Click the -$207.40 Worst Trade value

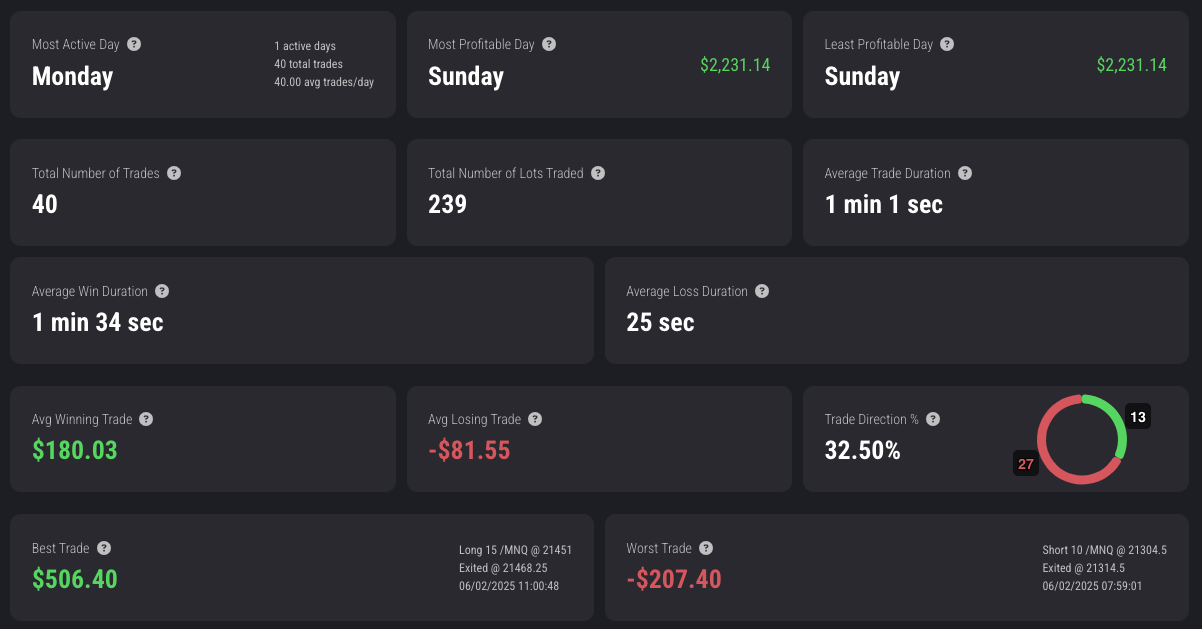click(674, 579)
